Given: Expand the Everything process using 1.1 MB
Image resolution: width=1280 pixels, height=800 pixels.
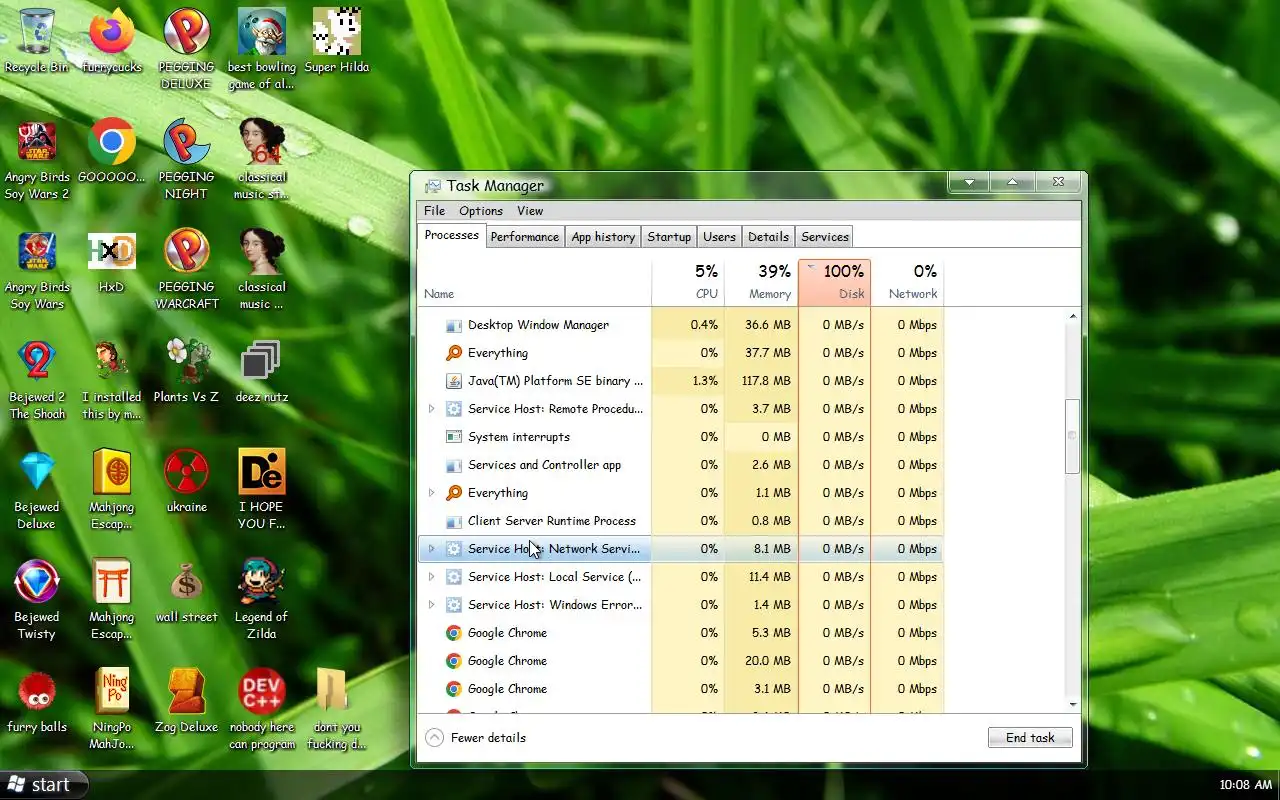Looking at the screenshot, I should [431, 493].
